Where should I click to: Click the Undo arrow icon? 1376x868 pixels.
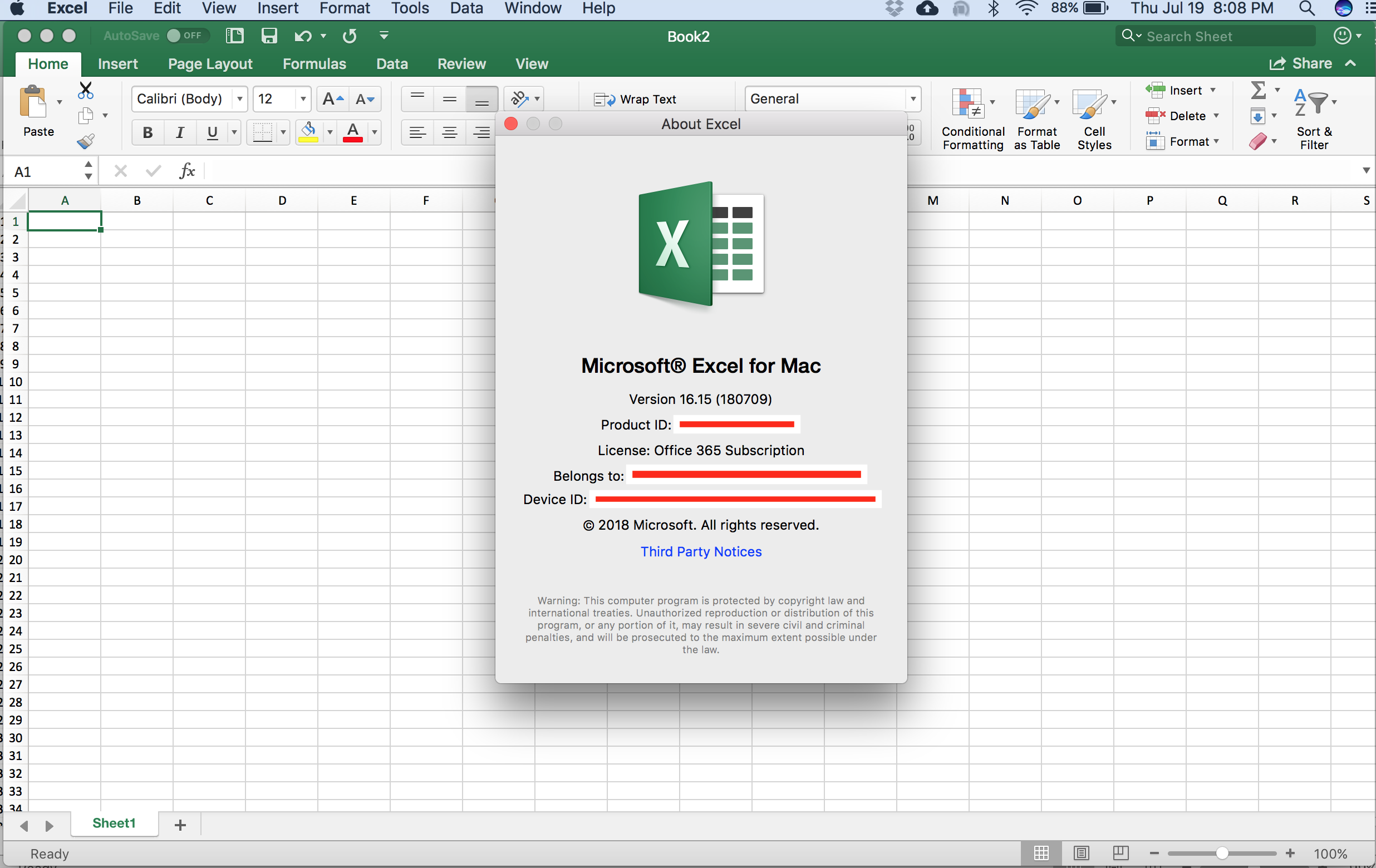(x=303, y=36)
